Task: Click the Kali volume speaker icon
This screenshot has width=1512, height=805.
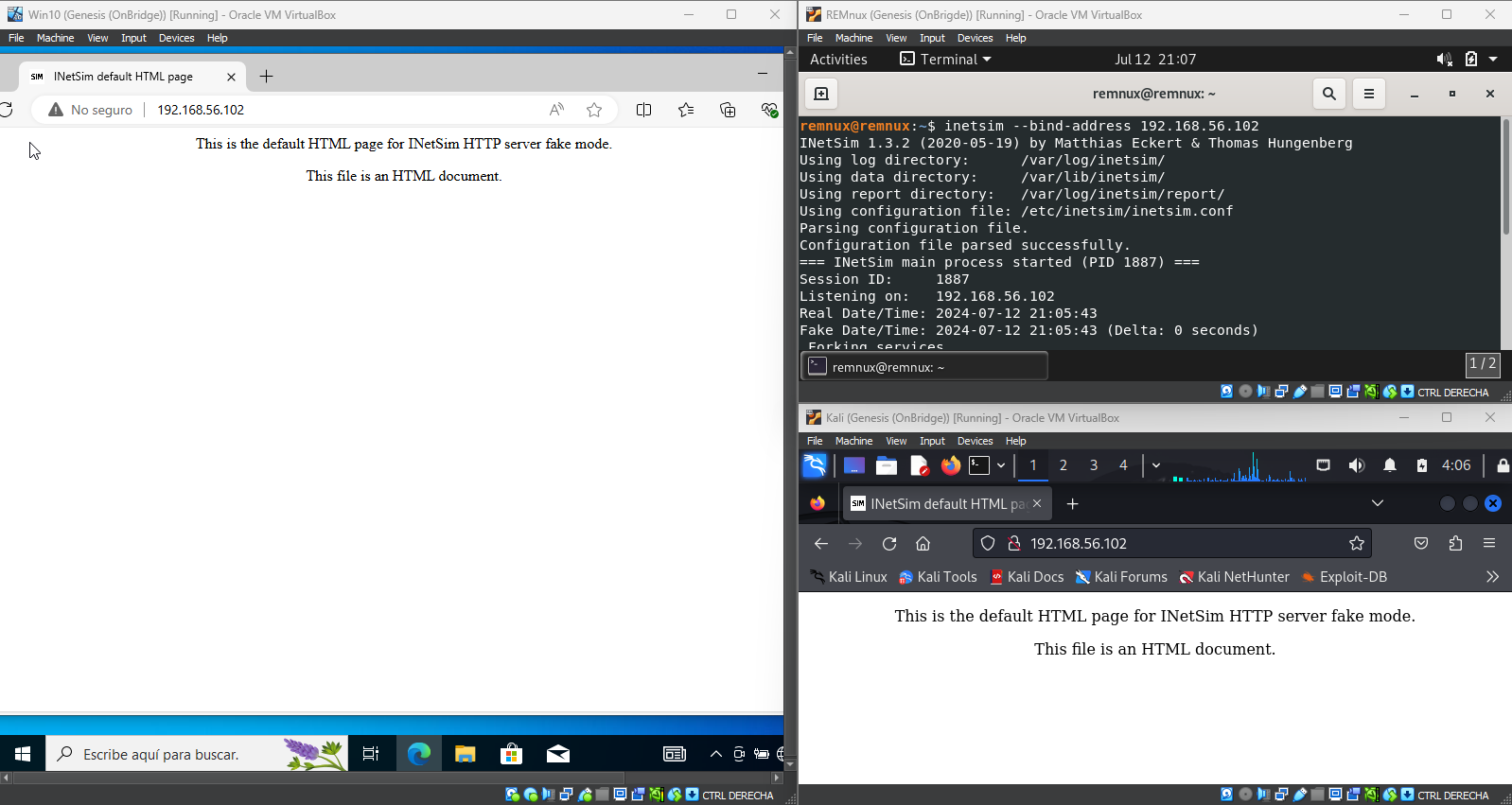Action: click(x=1356, y=465)
